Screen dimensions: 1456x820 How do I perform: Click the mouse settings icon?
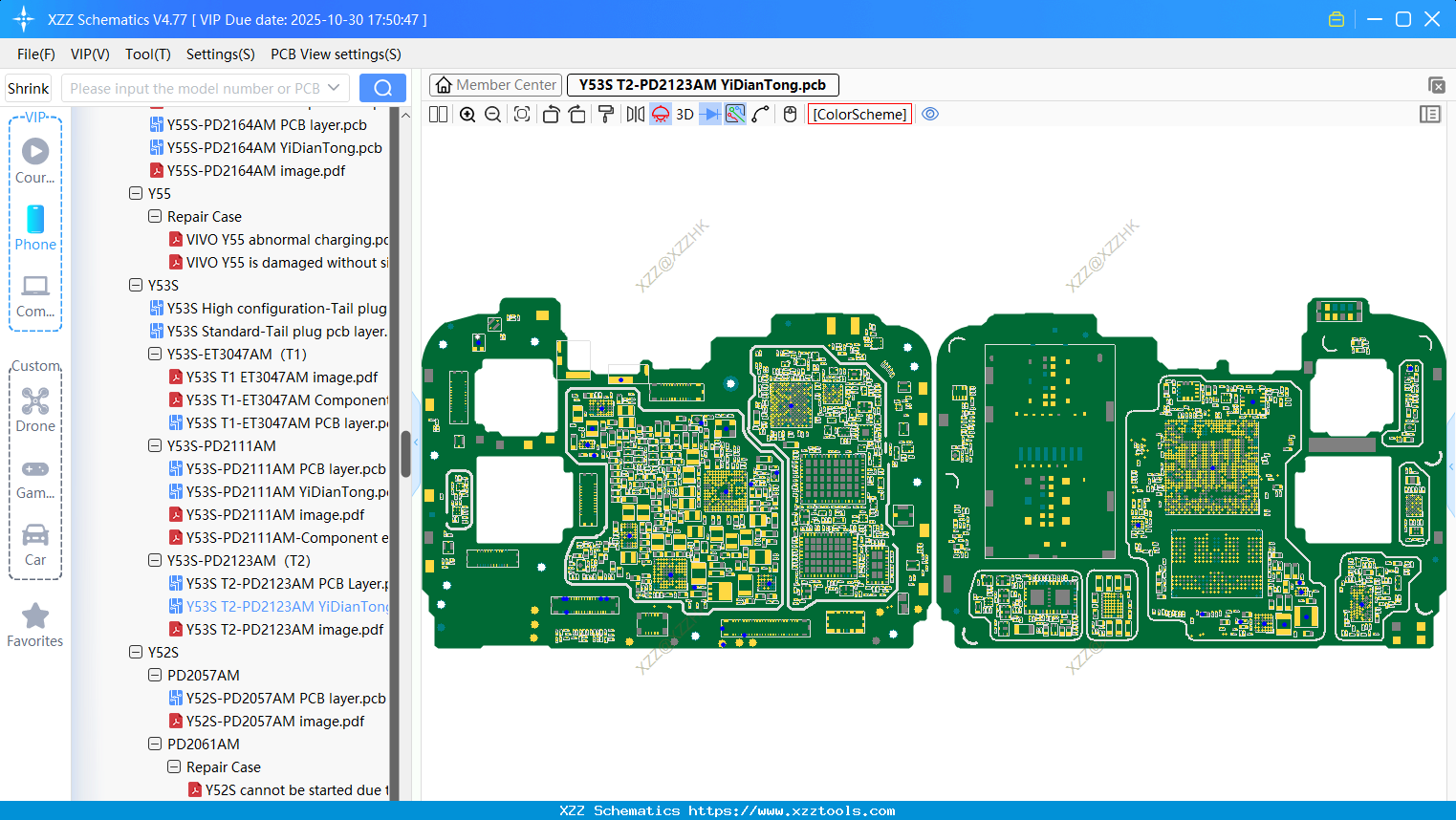[x=790, y=115]
